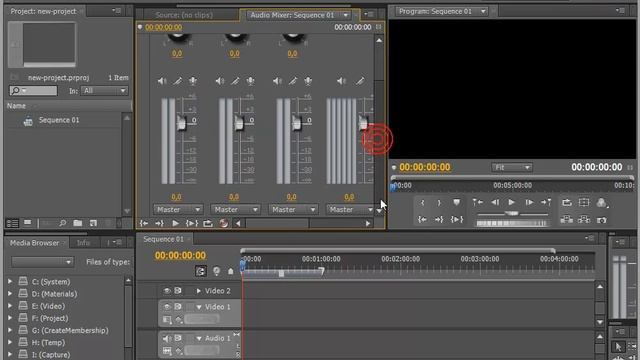Click first Audio Mixer channel volume fader
Image resolution: width=640 pixels, height=360 pixels.
click(x=181, y=122)
